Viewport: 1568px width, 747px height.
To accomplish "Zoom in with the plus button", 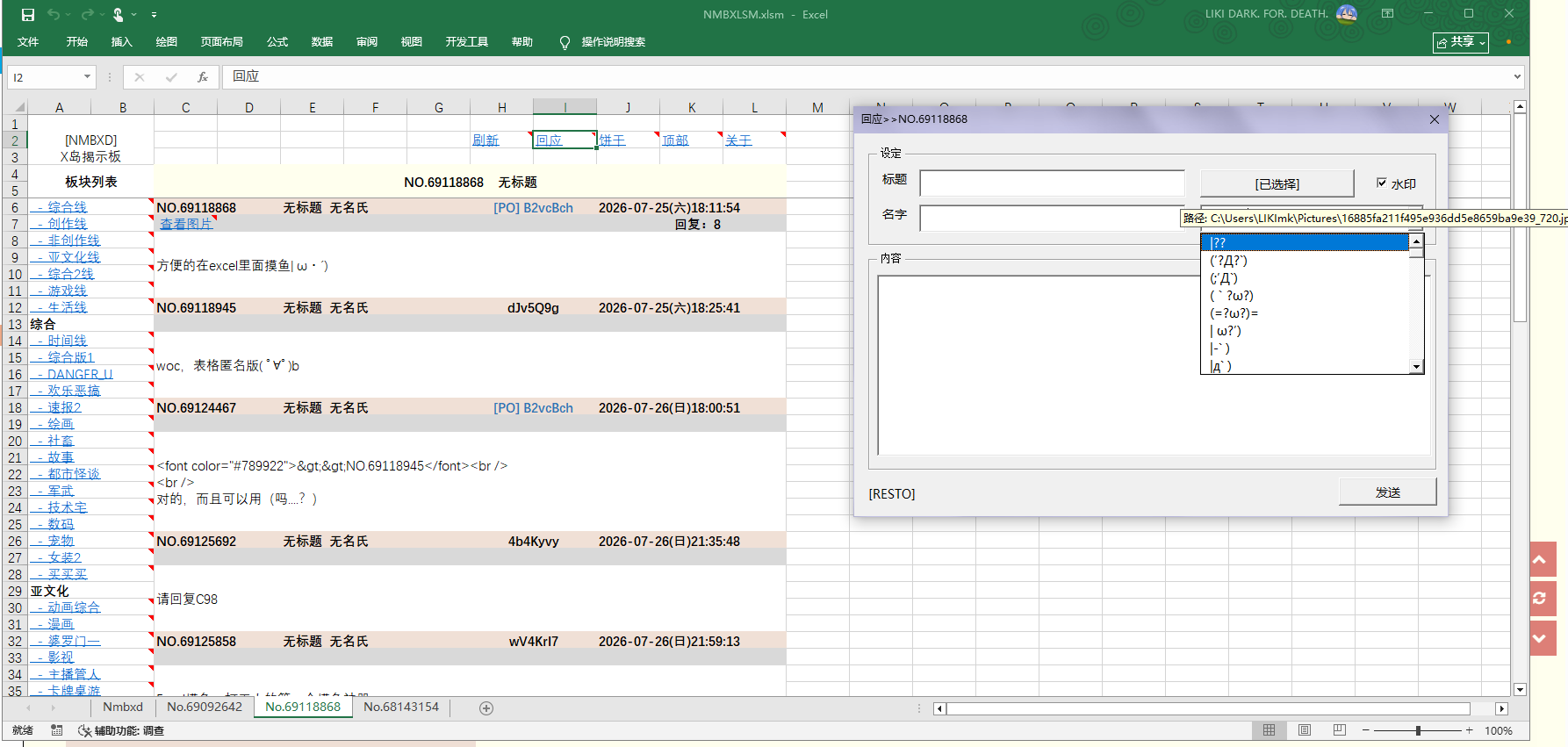I will point(1469,730).
